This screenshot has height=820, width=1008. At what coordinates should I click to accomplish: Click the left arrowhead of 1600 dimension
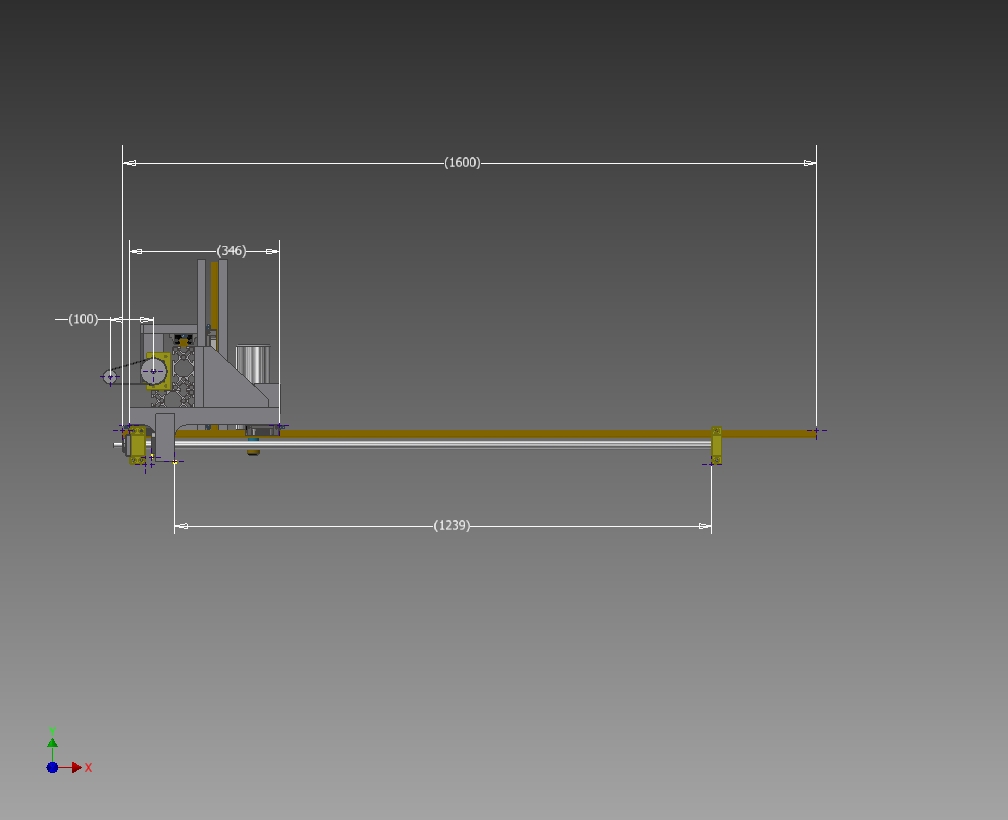pos(129,163)
